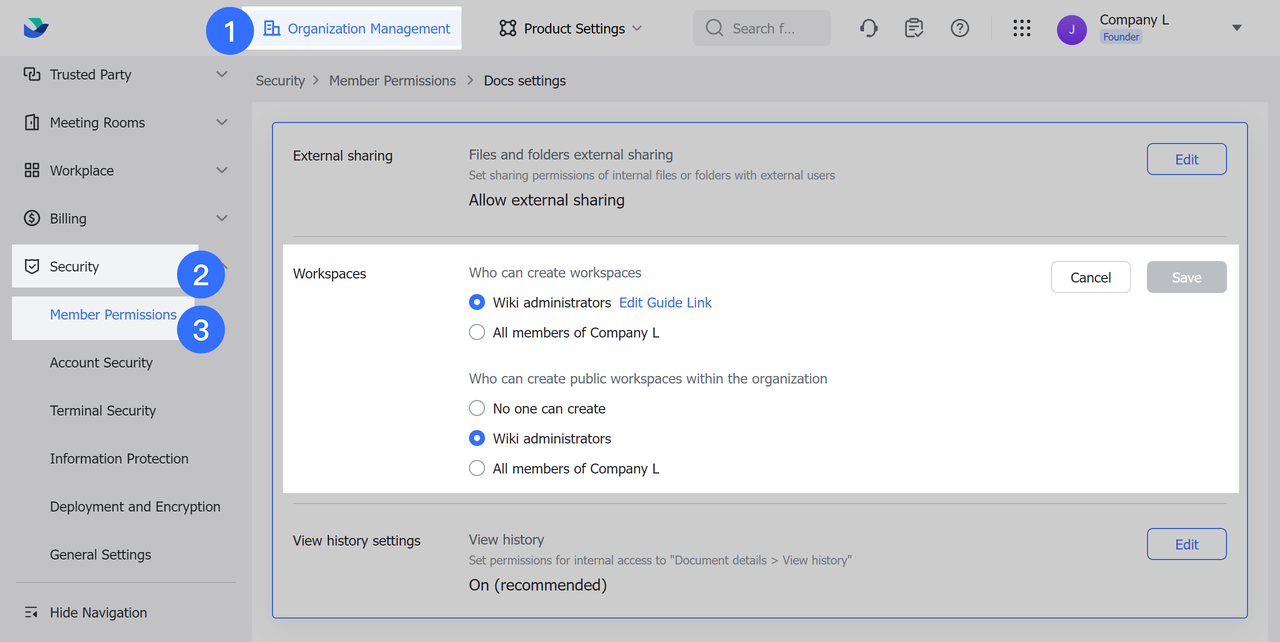Click the Hide Navigation icon
Screen dimensions: 1280x642
(32, 612)
